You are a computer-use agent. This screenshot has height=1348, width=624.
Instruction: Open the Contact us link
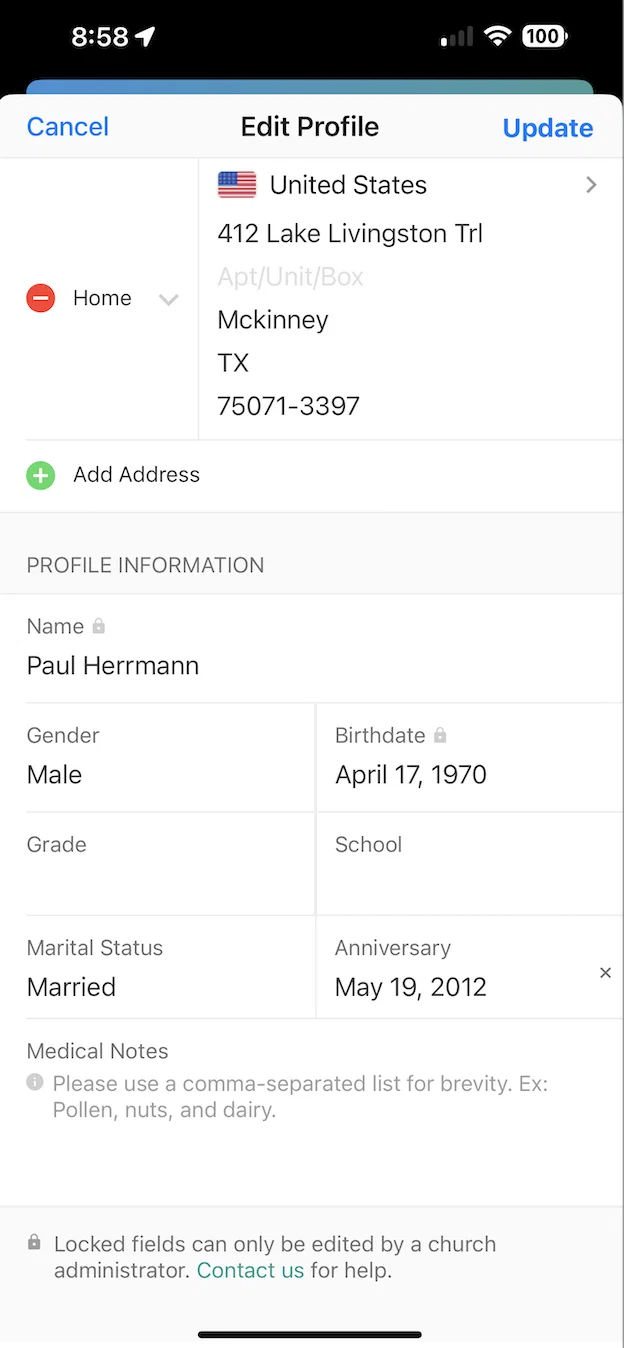pos(250,1271)
